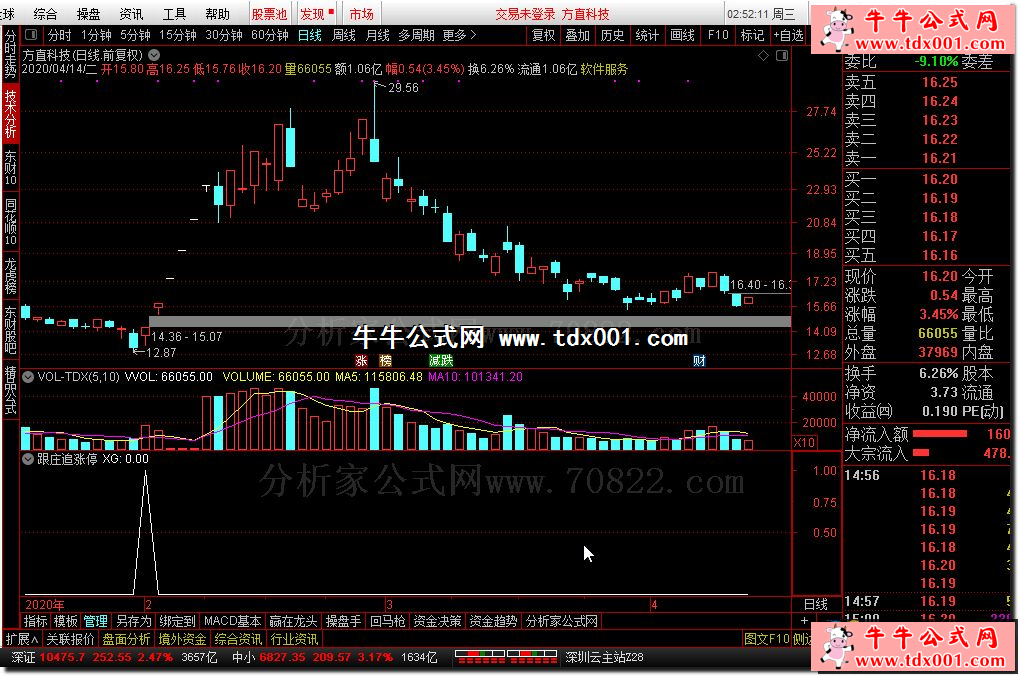
Task: Open the 市场 tab
Action: point(362,14)
